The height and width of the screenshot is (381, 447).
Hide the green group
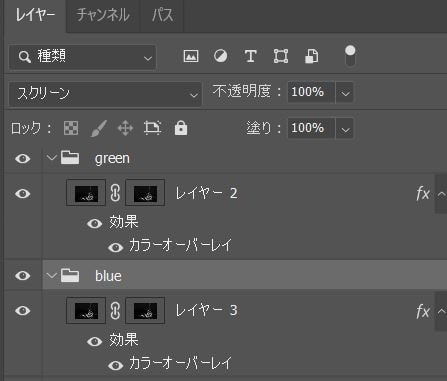click(x=23, y=158)
